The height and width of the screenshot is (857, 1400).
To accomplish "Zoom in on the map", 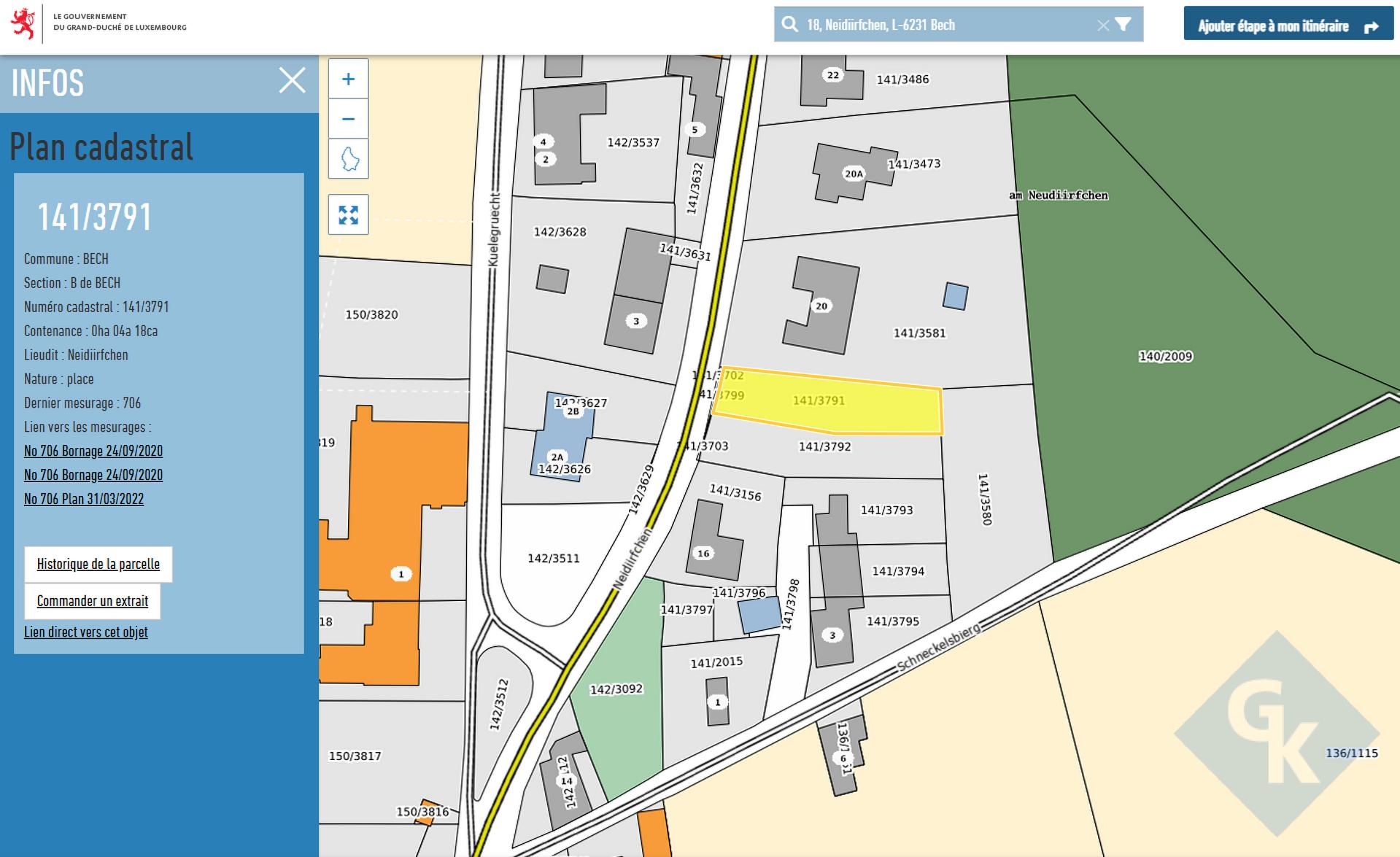I will (x=348, y=79).
